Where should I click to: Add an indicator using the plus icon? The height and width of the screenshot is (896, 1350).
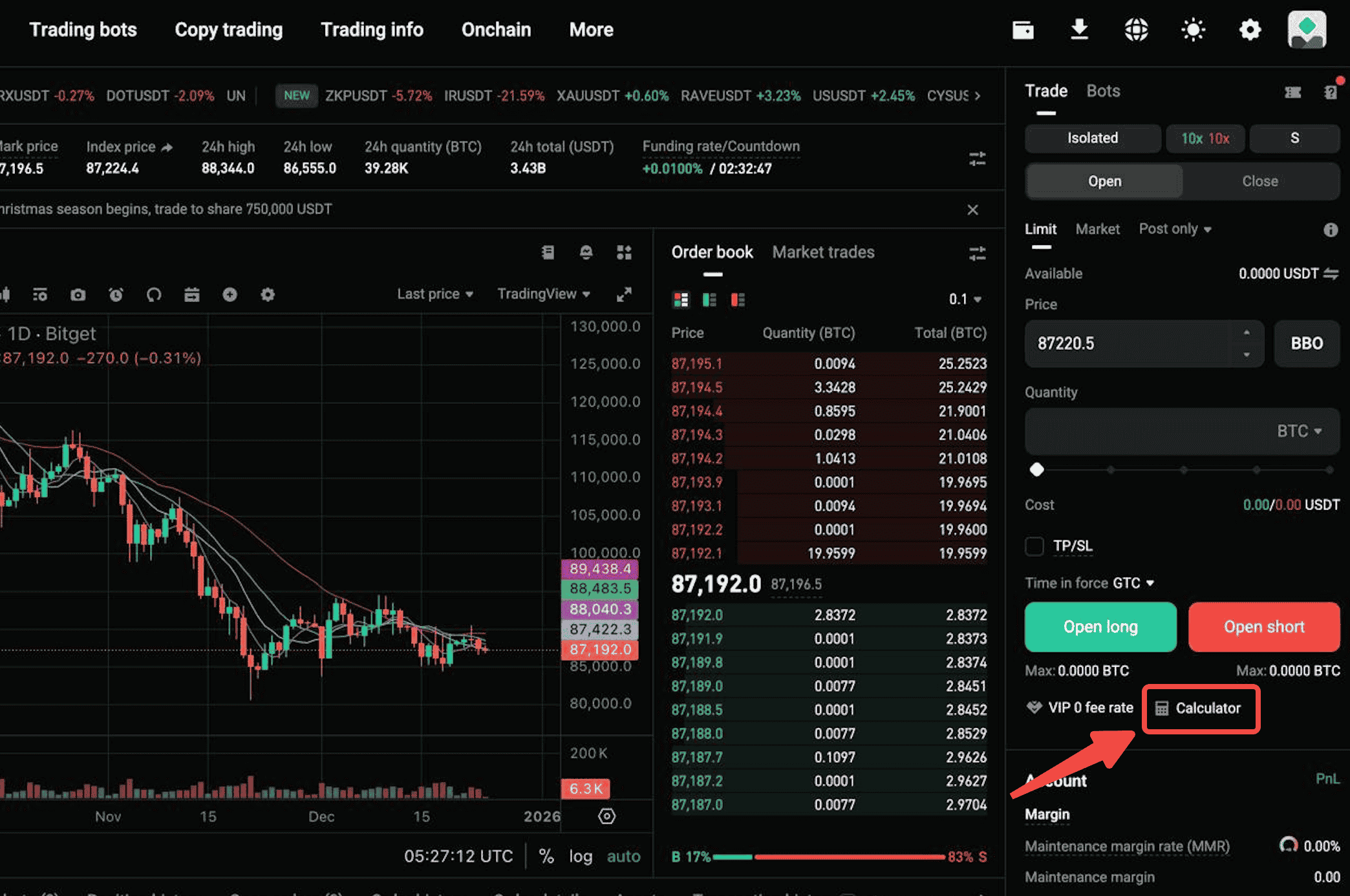coord(230,294)
